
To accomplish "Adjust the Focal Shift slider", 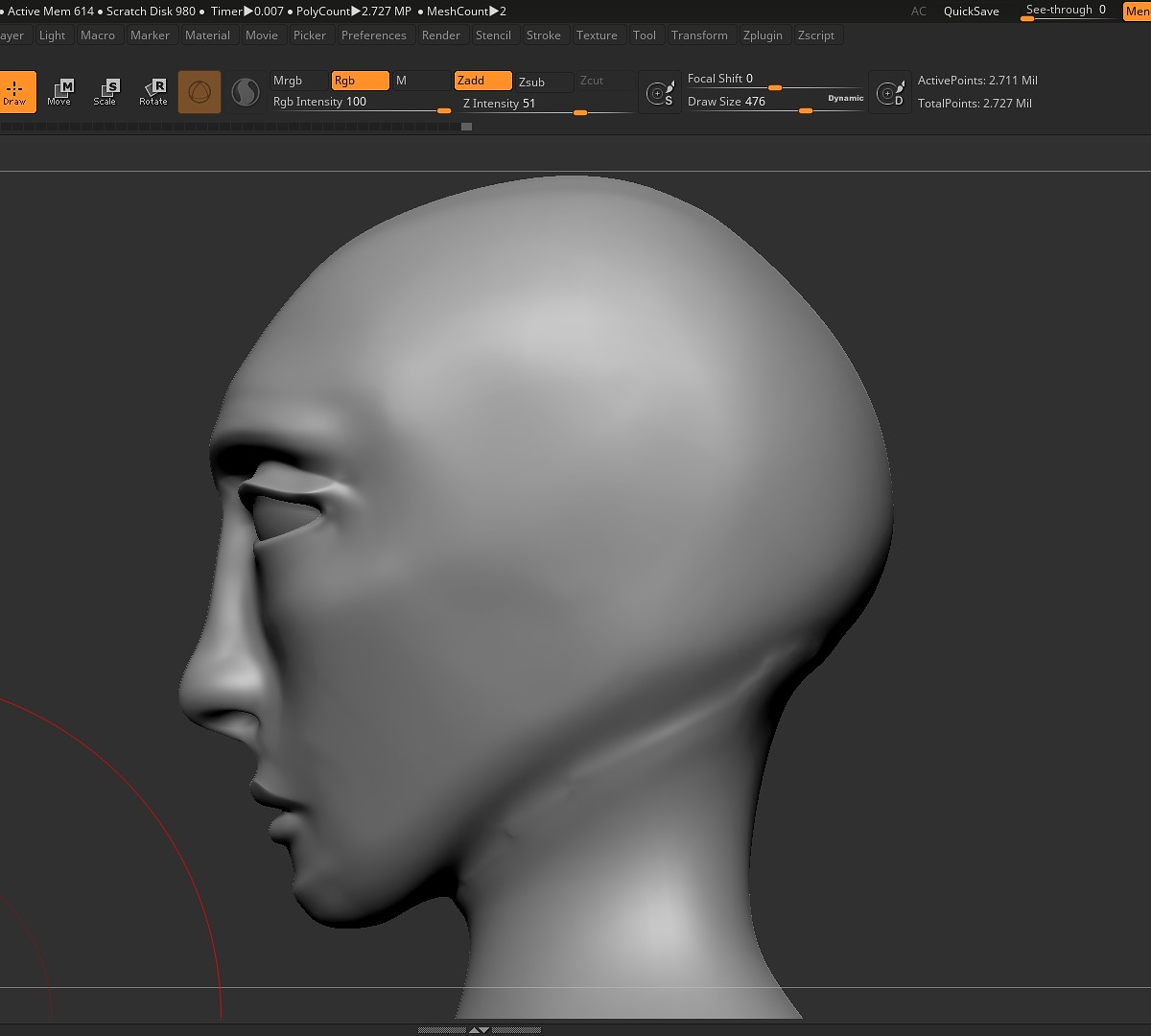I will click(775, 80).
